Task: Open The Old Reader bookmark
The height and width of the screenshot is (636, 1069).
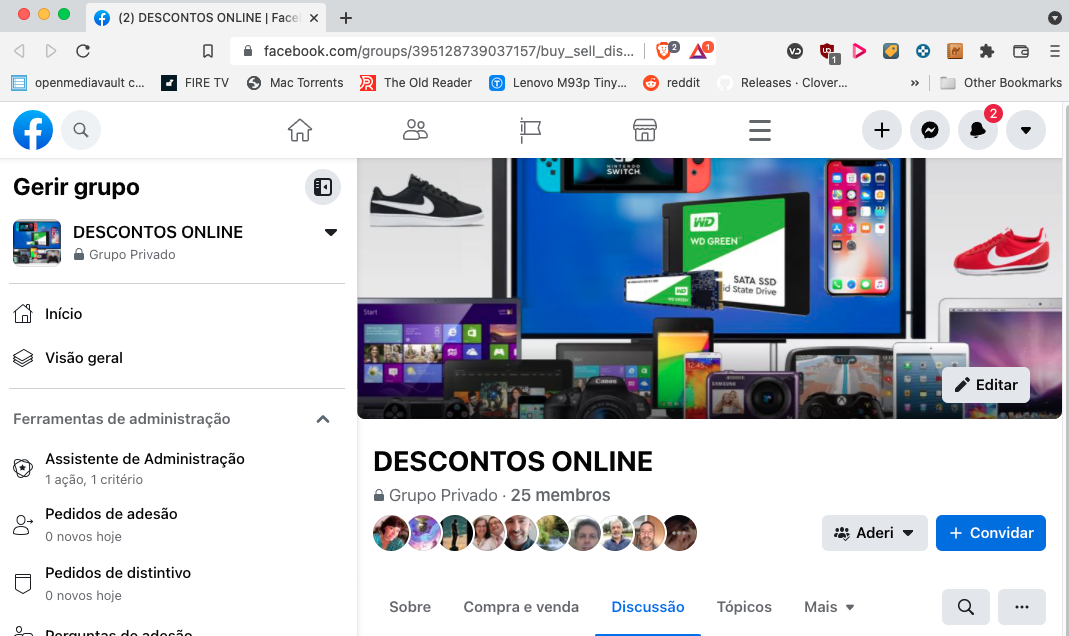Action: tap(416, 82)
